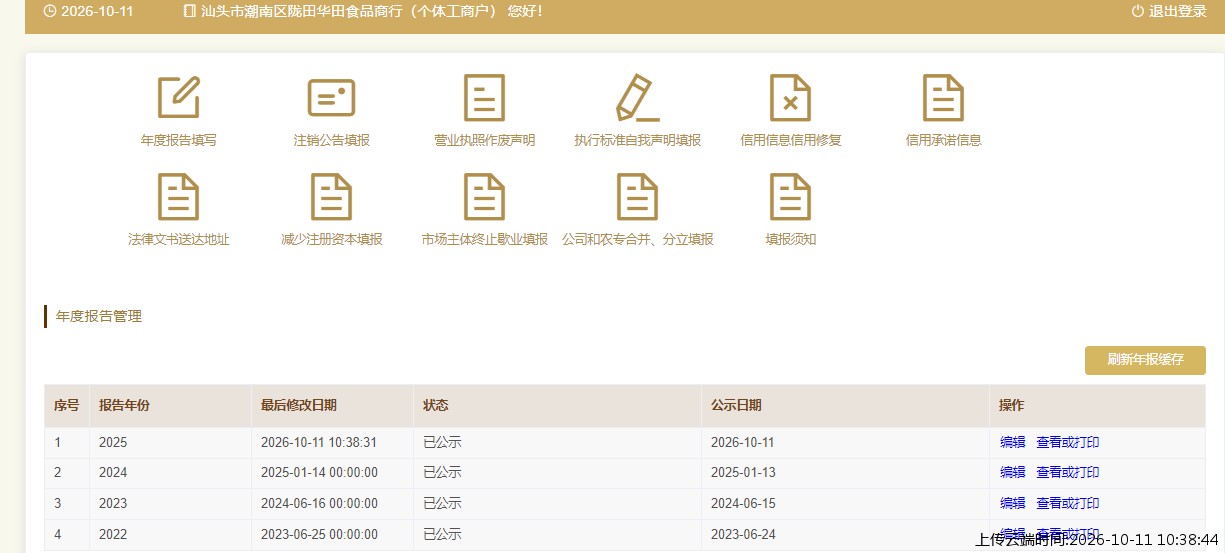
Task: Click 编辑 for the 2025 report
Action: 1013,442
